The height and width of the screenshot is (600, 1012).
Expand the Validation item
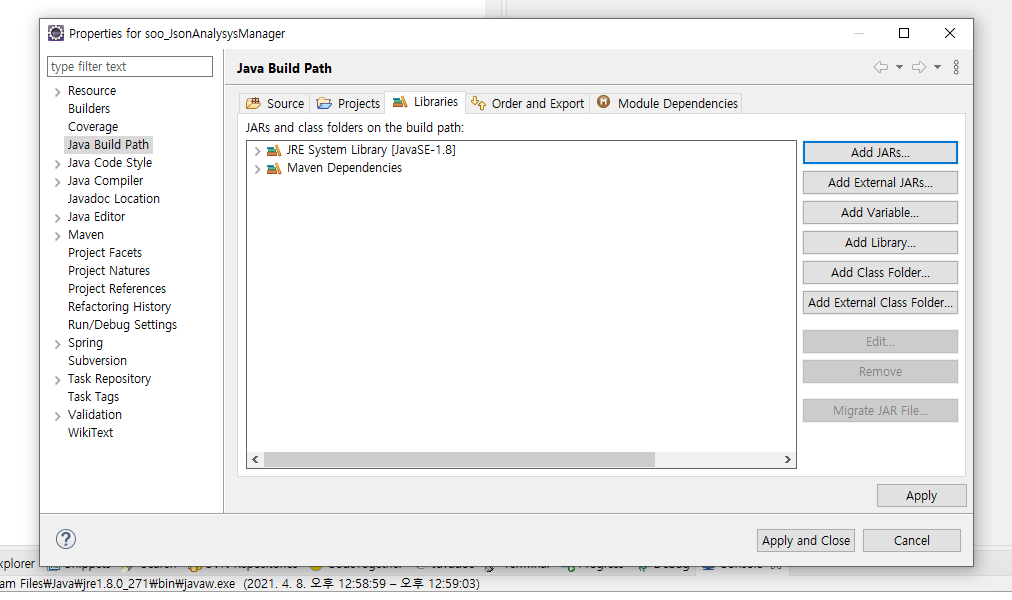pos(57,416)
